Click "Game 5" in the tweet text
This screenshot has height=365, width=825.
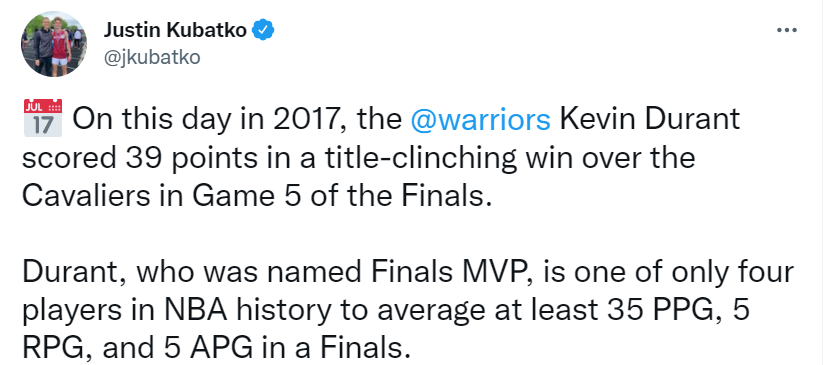coord(240,197)
